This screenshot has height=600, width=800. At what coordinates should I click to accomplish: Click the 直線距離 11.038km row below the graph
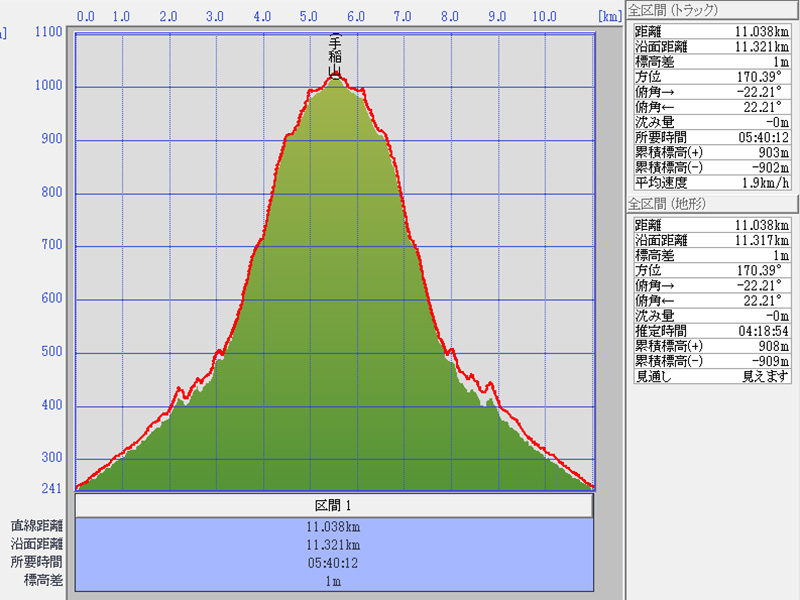click(334, 526)
